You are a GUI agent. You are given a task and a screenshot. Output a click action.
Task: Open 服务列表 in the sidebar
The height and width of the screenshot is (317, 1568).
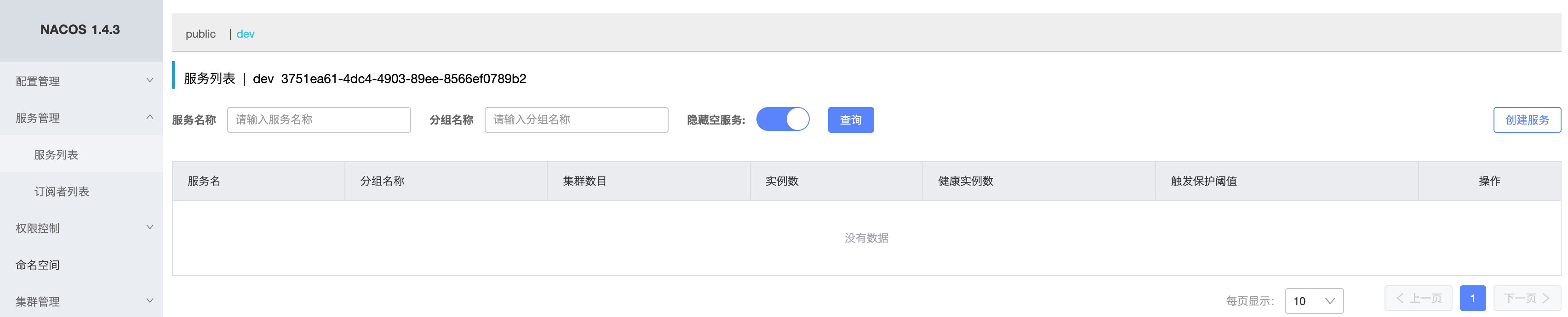[56, 154]
